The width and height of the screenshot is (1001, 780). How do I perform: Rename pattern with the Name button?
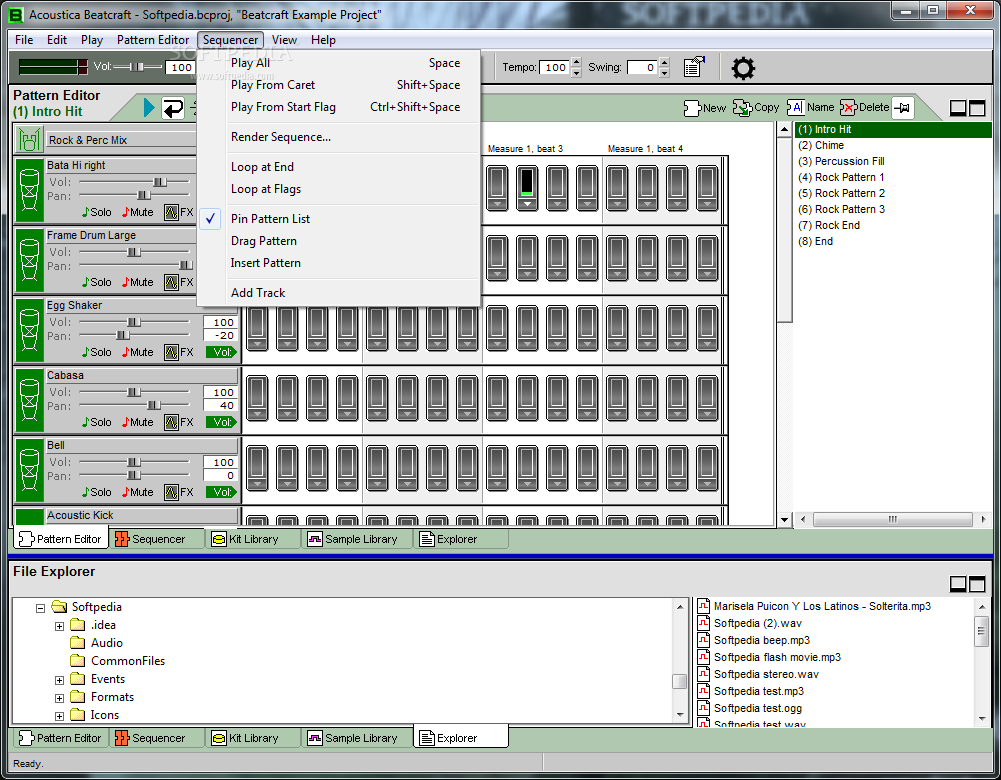click(x=811, y=107)
